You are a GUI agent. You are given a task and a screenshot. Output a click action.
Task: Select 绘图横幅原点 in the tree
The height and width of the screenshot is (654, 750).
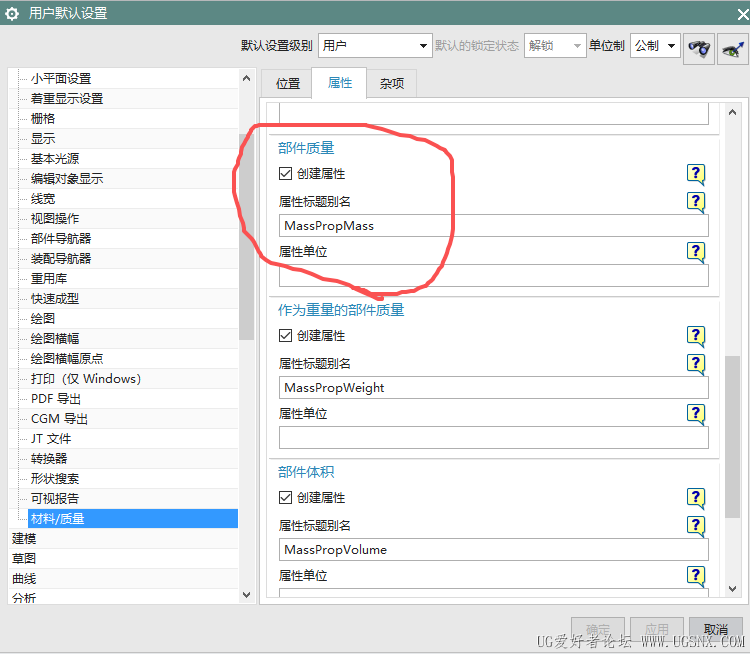click(x=67, y=359)
